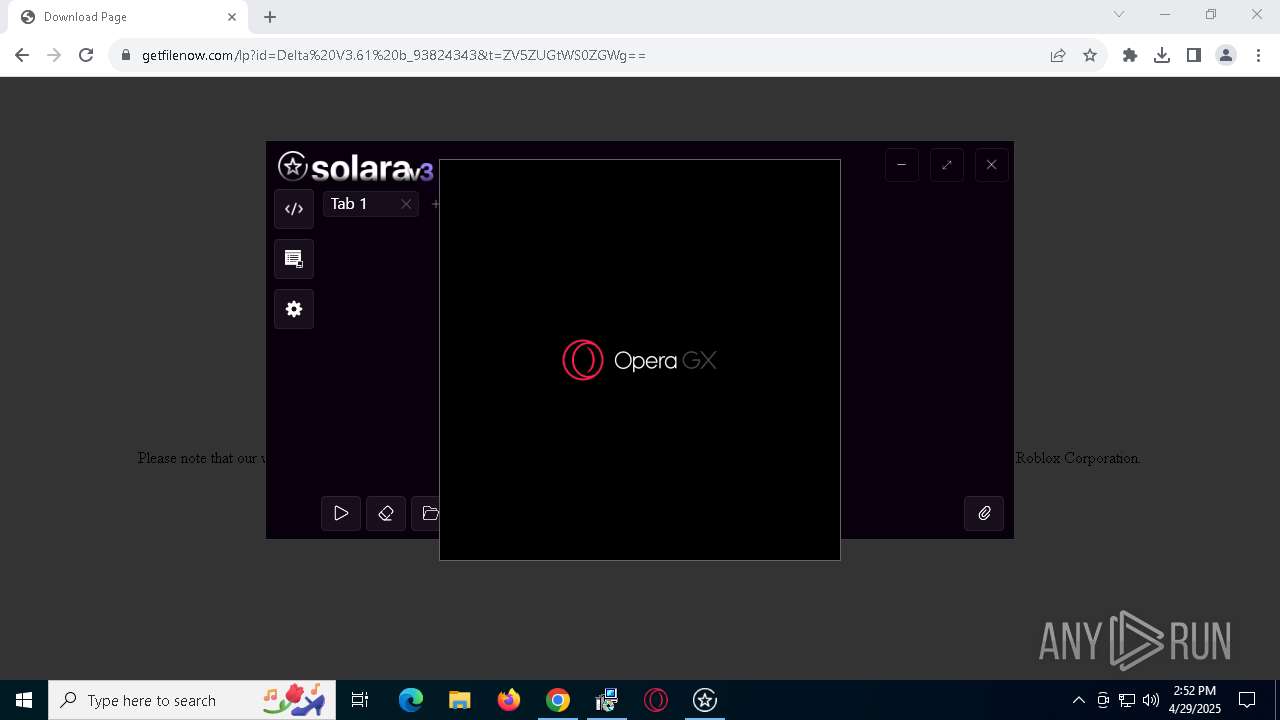This screenshot has height=720, width=1280.
Task: Open Chrome three-dot menu
Action: click(x=1258, y=55)
